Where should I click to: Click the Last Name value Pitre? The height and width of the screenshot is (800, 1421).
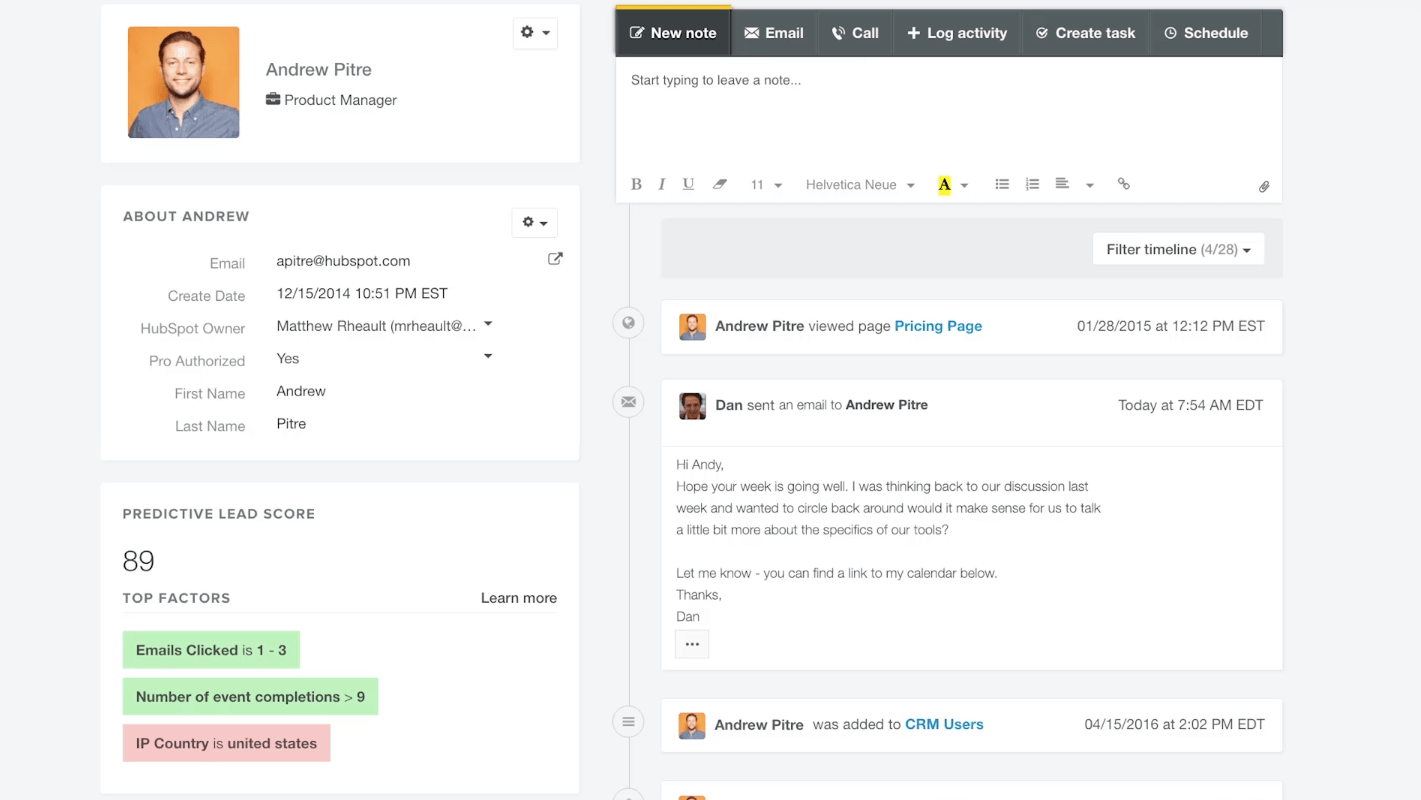pyautogui.click(x=291, y=424)
